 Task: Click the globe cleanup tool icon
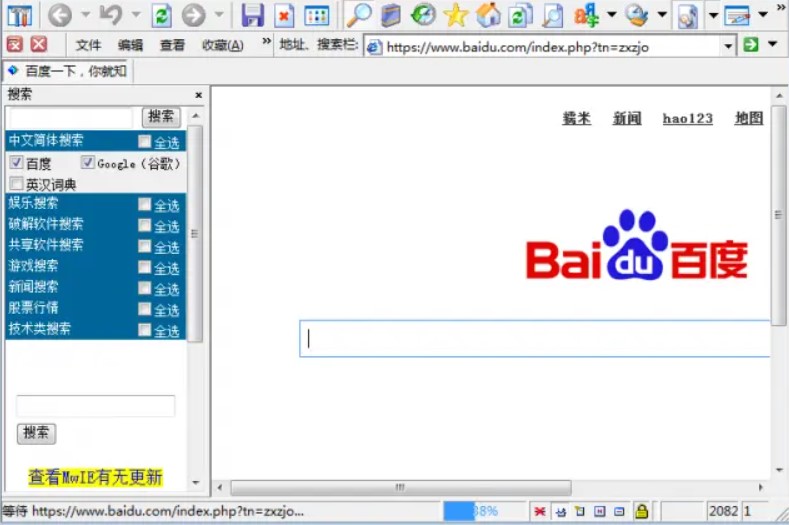point(637,15)
